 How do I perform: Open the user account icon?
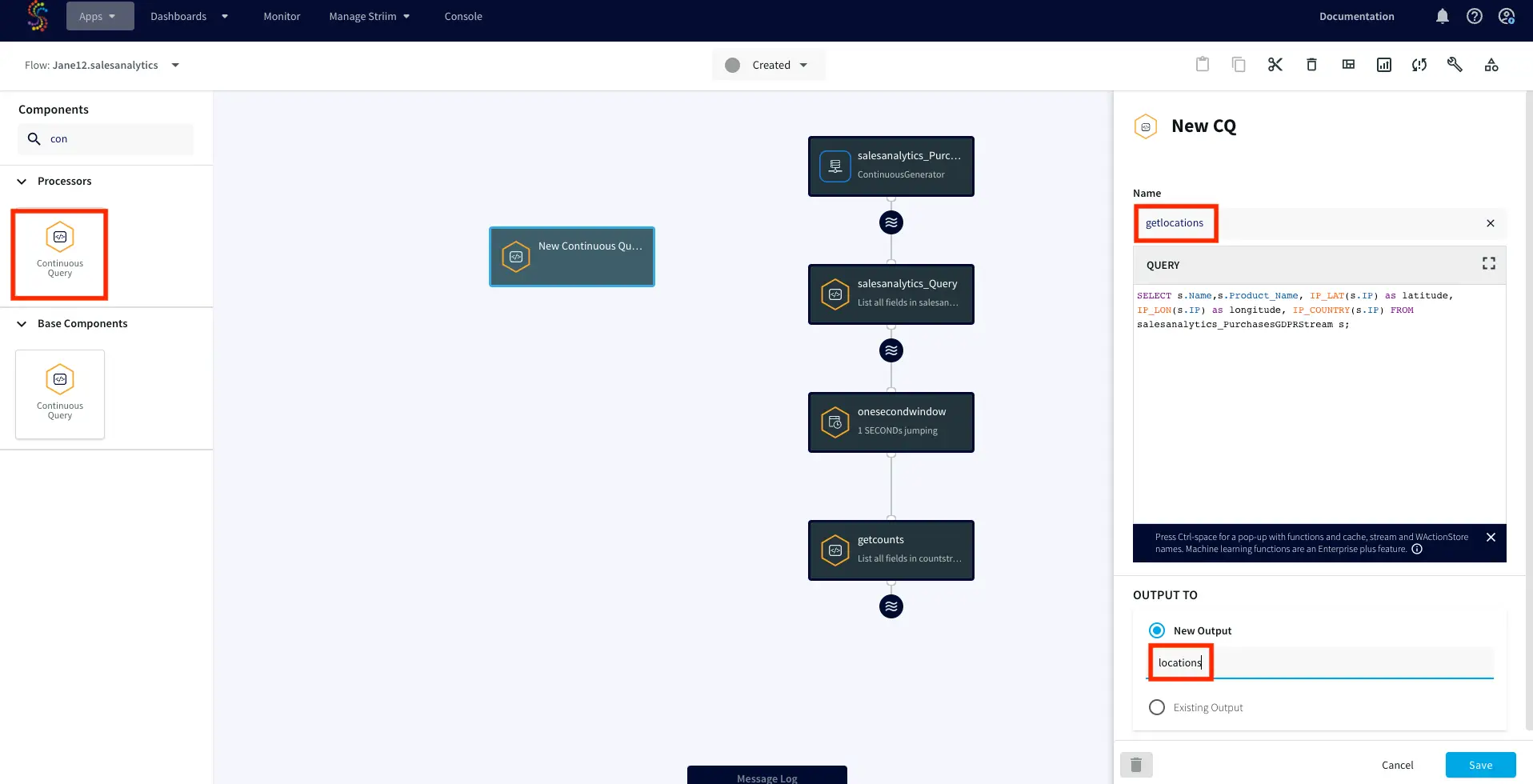click(1507, 17)
